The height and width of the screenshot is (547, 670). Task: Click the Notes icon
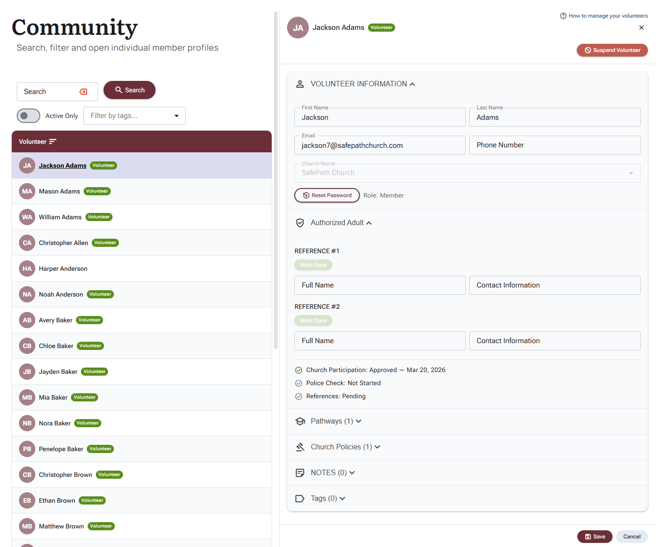pyautogui.click(x=300, y=473)
